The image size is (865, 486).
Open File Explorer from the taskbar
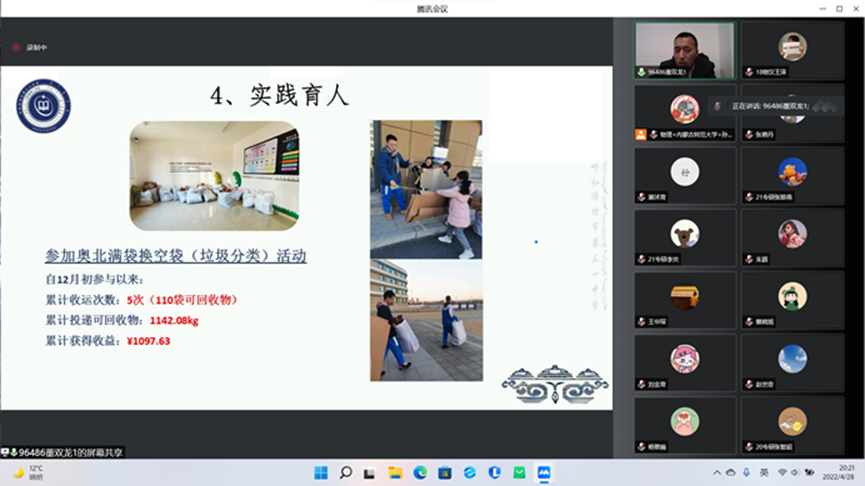pos(395,472)
